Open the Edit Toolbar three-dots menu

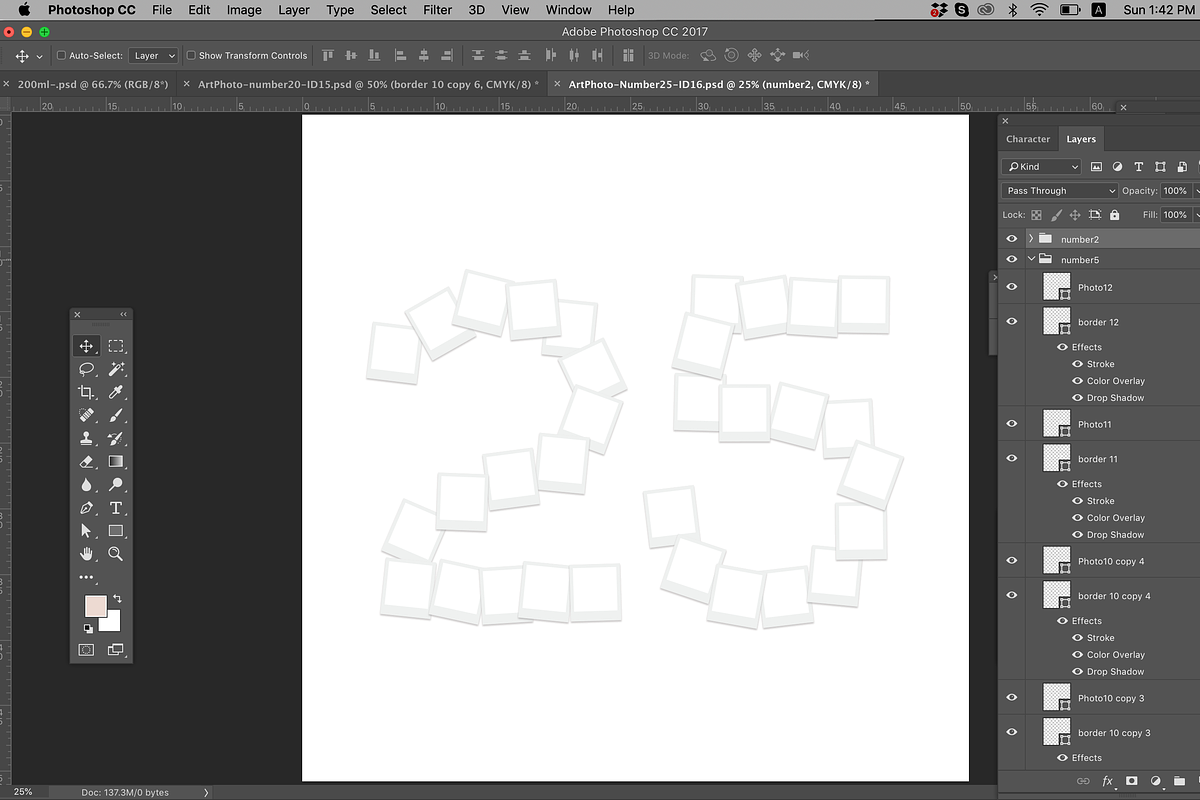pyautogui.click(x=86, y=577)
